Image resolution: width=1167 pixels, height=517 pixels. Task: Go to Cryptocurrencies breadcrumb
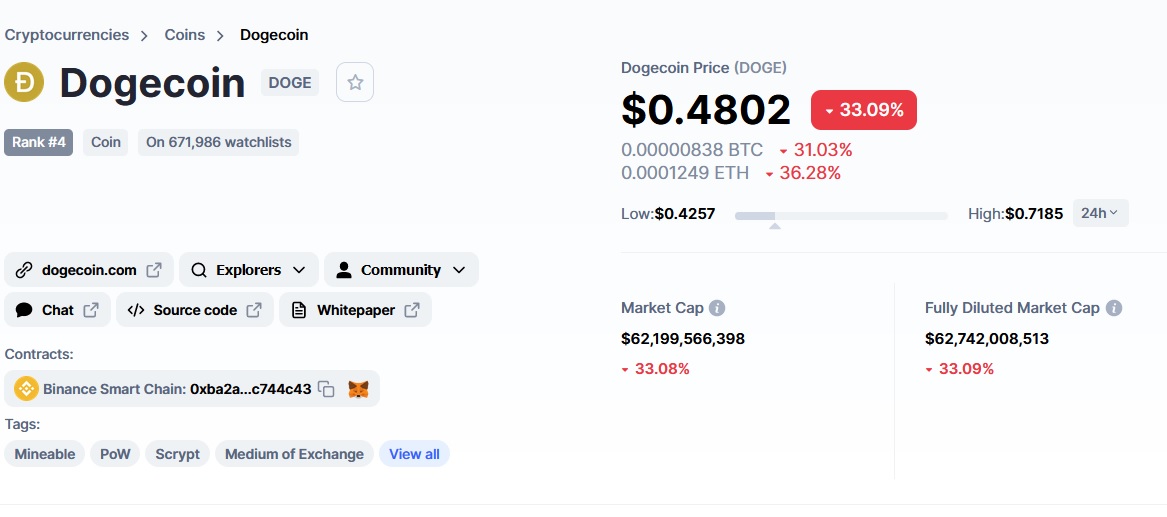point(66,35)
